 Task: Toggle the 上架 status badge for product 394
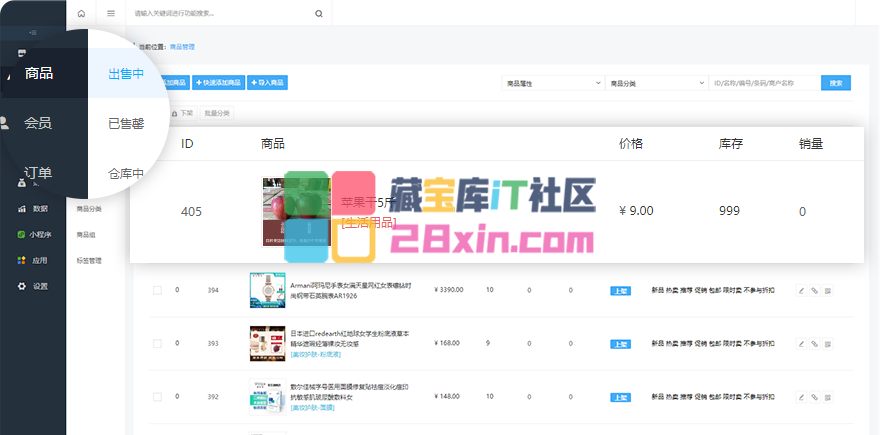tap(620, 291)
